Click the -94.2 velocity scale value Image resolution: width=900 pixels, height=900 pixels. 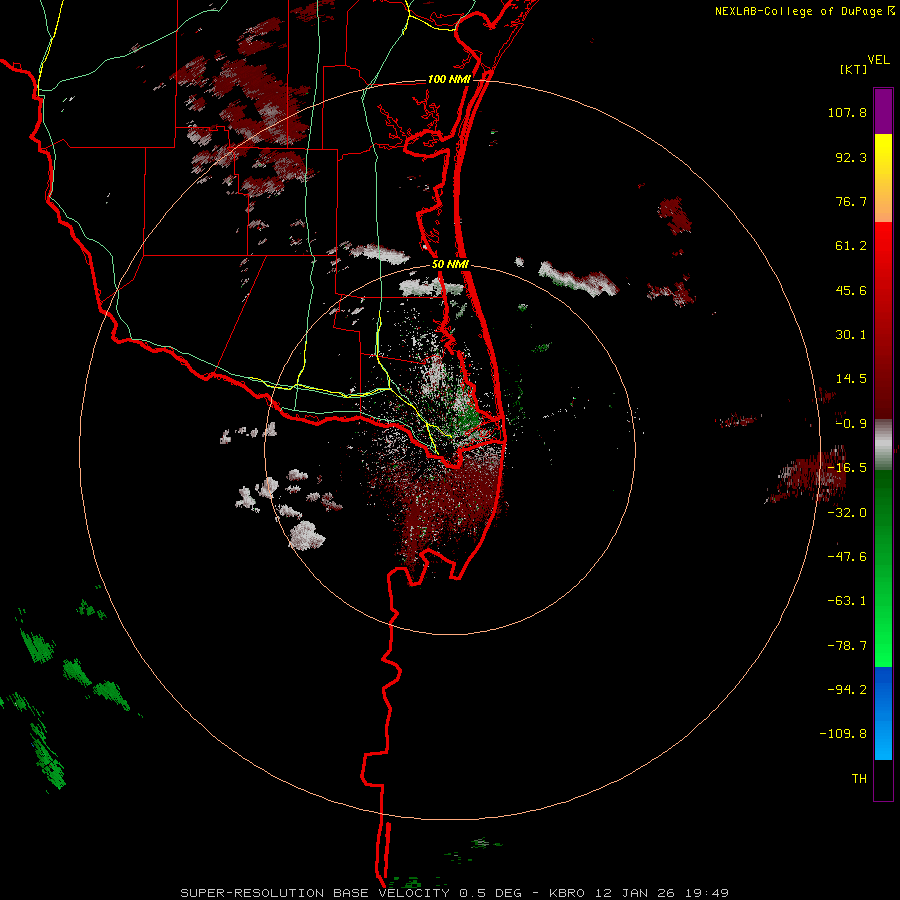pyautogui.click(x=847, y=689)
